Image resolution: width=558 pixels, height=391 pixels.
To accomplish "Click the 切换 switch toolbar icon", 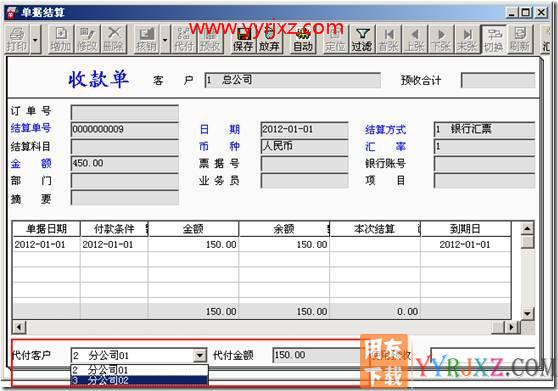I will pyautogui.click(x=494, y=39).
